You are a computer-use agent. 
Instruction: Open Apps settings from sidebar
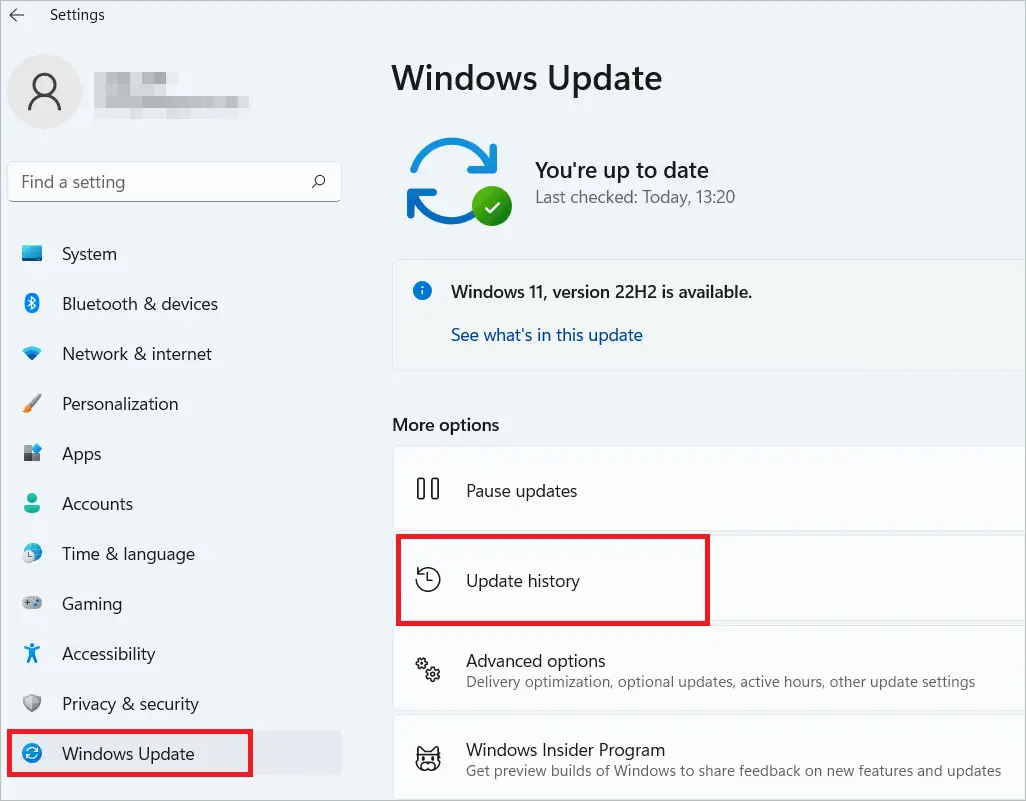point(31,454)
